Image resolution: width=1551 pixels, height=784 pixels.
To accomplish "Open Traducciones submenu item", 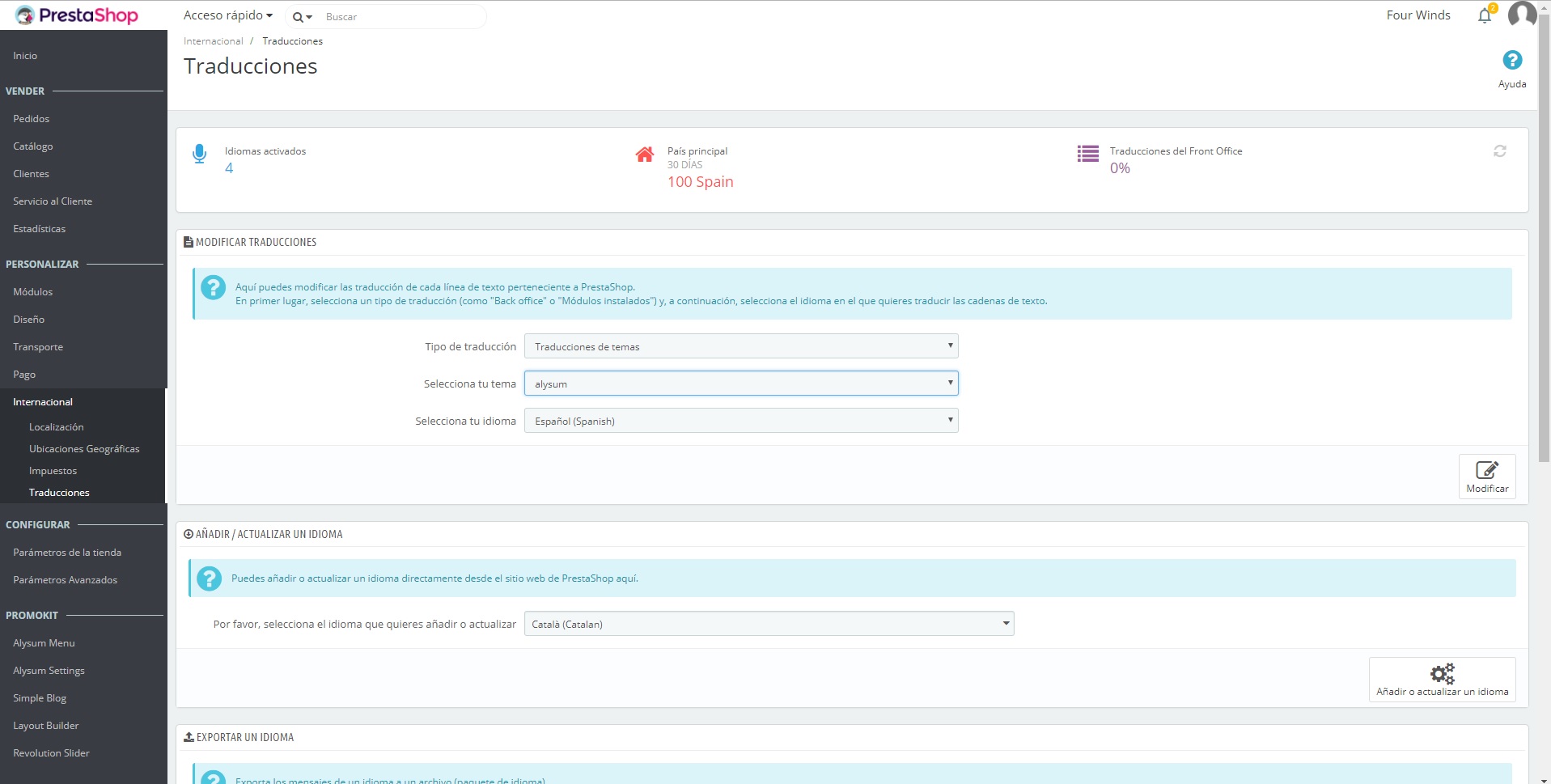I will click(x=59, y=493).
